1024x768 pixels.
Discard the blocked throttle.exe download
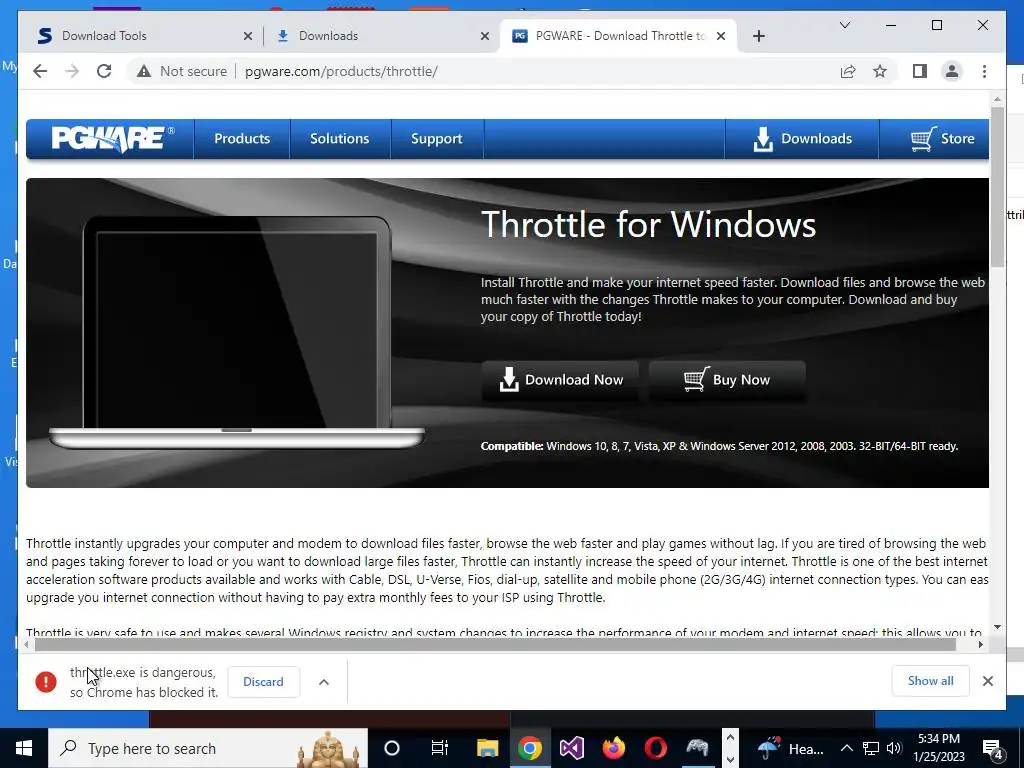[263, 682]
